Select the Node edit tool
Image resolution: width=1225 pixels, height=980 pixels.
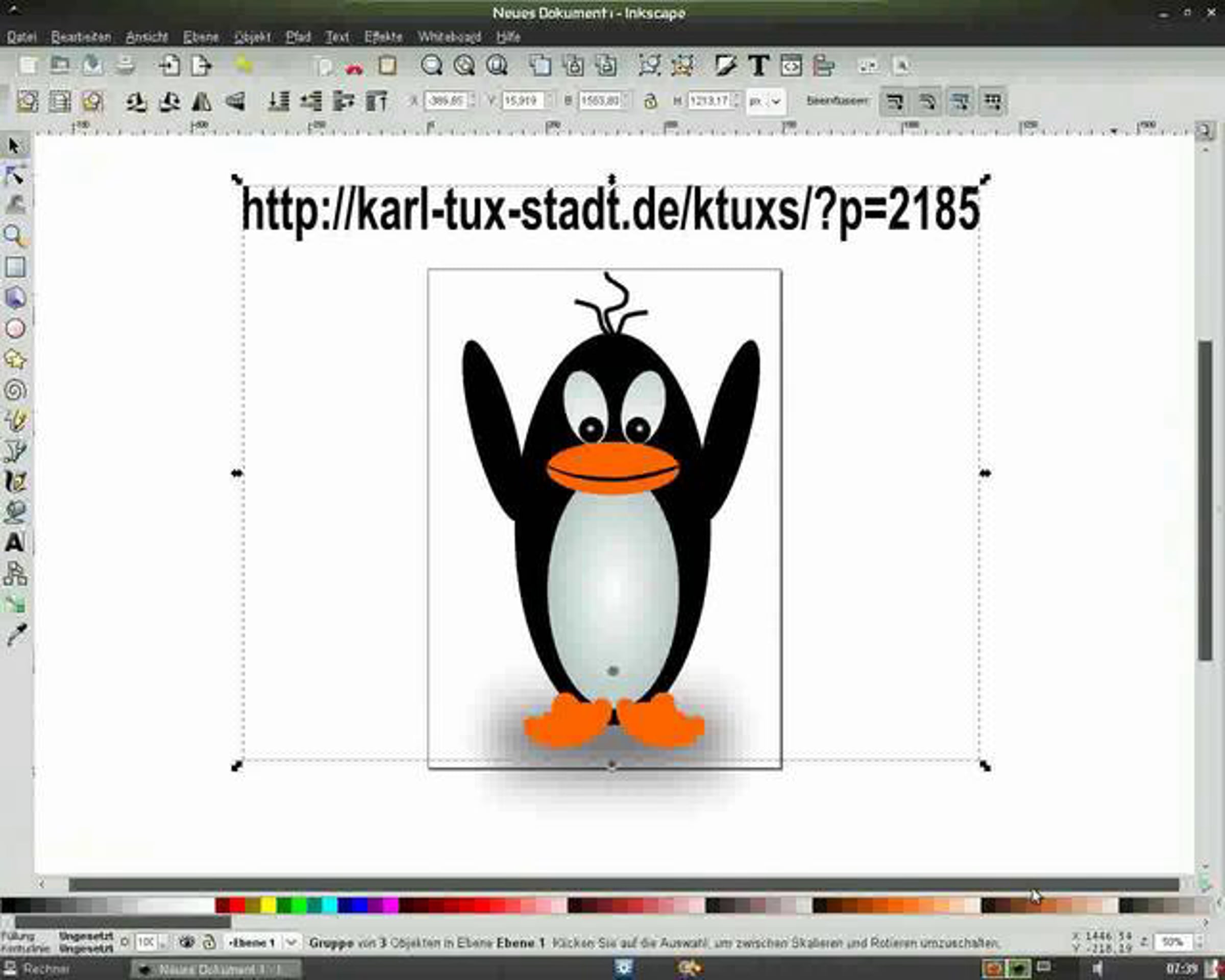(x=15, y=176)
